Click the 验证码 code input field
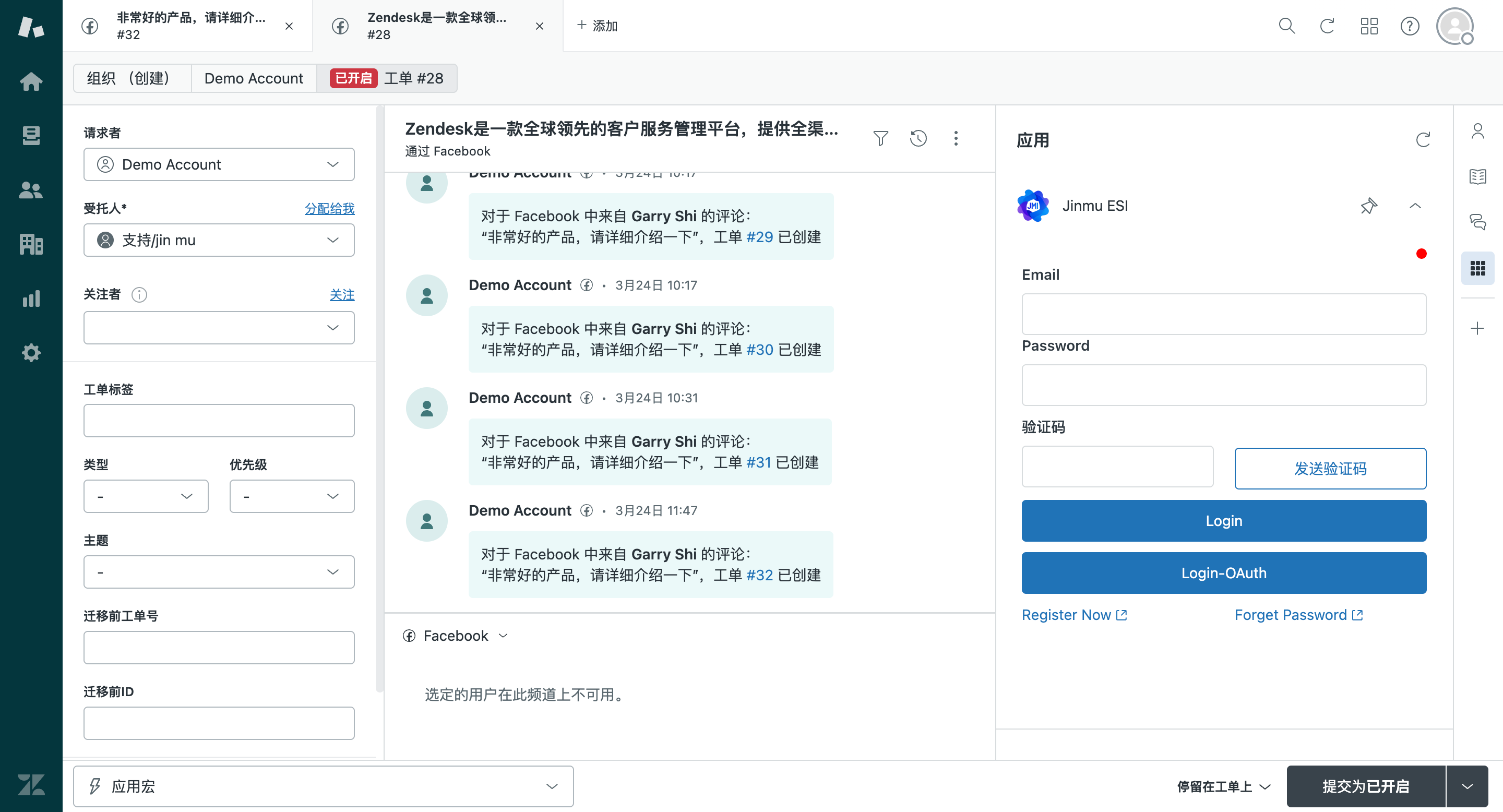 point(1117,467)
